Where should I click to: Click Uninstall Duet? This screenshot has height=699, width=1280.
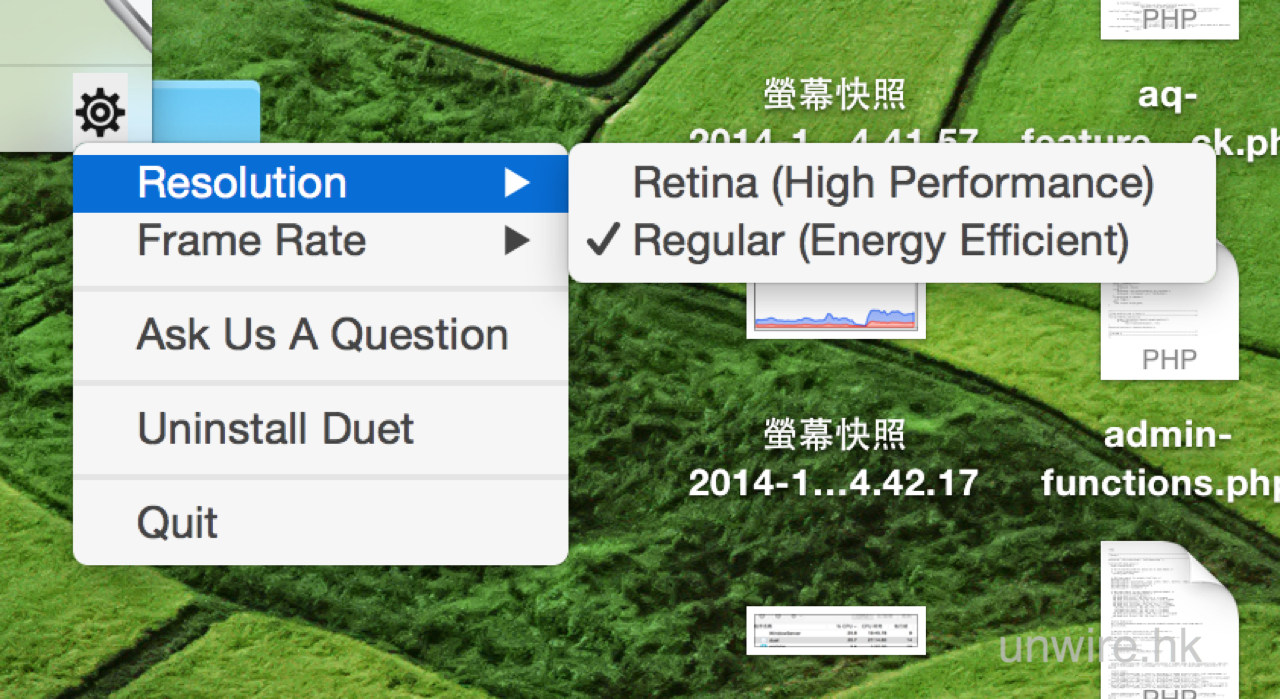coord(275,429)
